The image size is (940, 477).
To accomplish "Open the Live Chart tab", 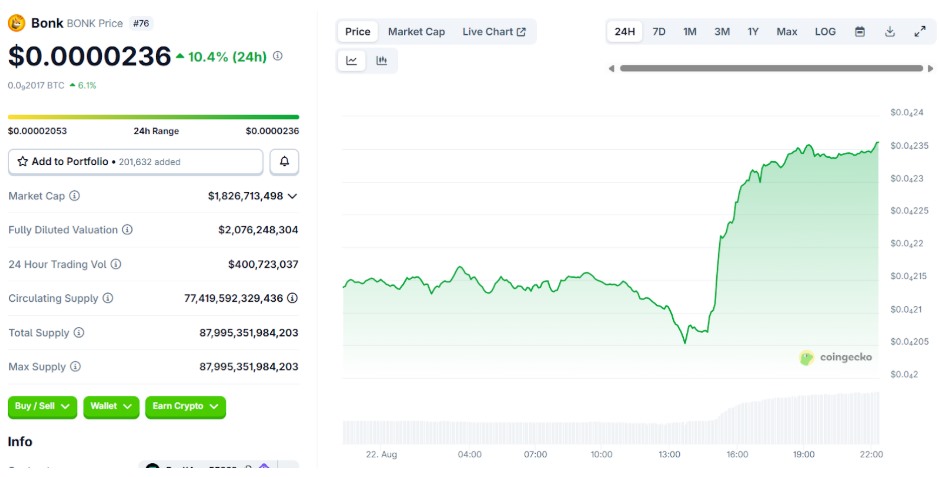I will click(494, 32).
